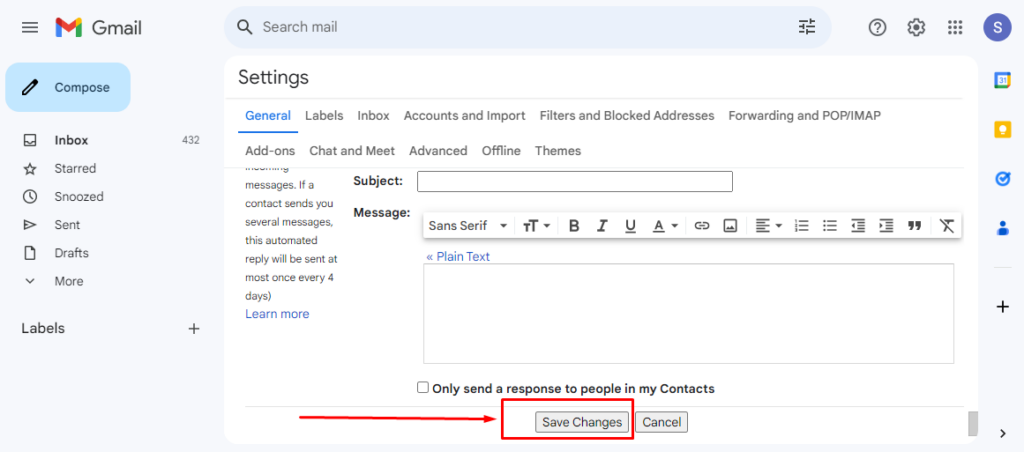
Task: Create new label plus icon
Action: coord(193,329)
